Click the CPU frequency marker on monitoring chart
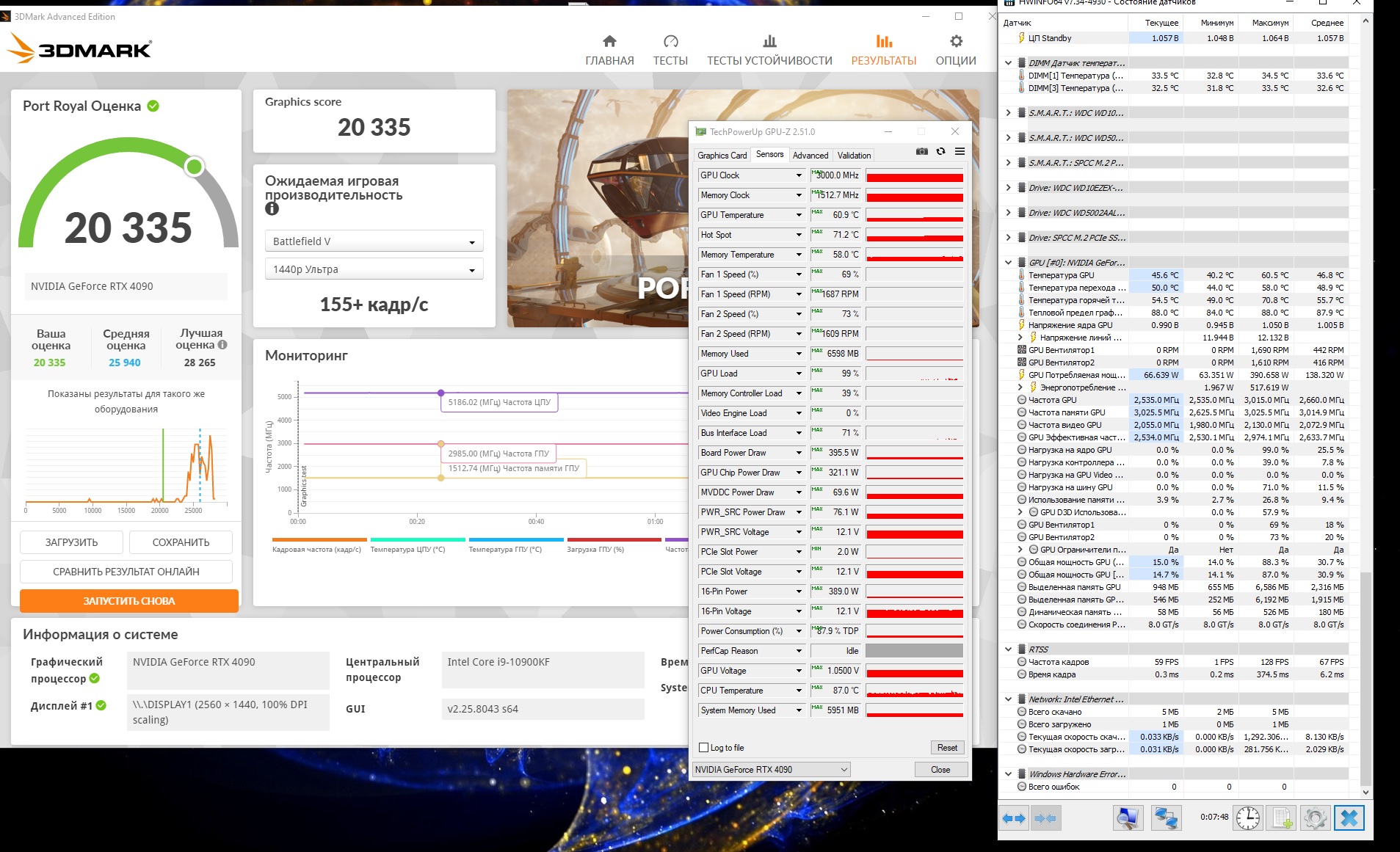 pos(440,393)
